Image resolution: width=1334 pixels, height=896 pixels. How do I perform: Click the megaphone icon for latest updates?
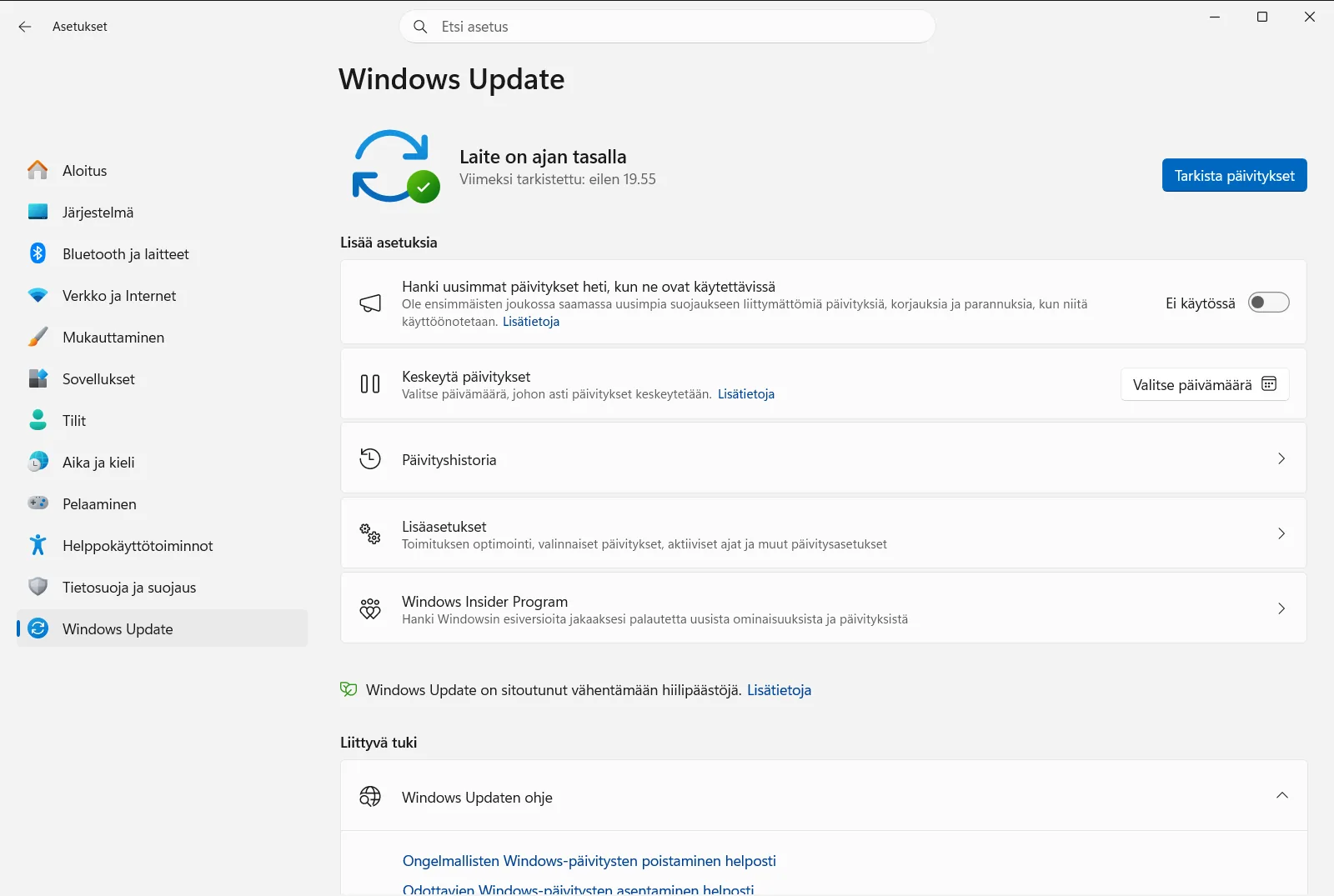370,303
